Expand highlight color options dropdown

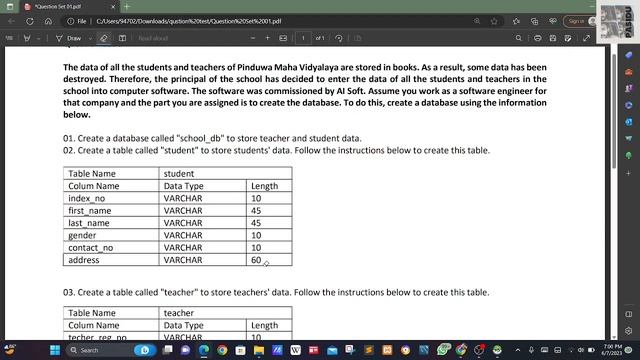[x=38, y=38]
